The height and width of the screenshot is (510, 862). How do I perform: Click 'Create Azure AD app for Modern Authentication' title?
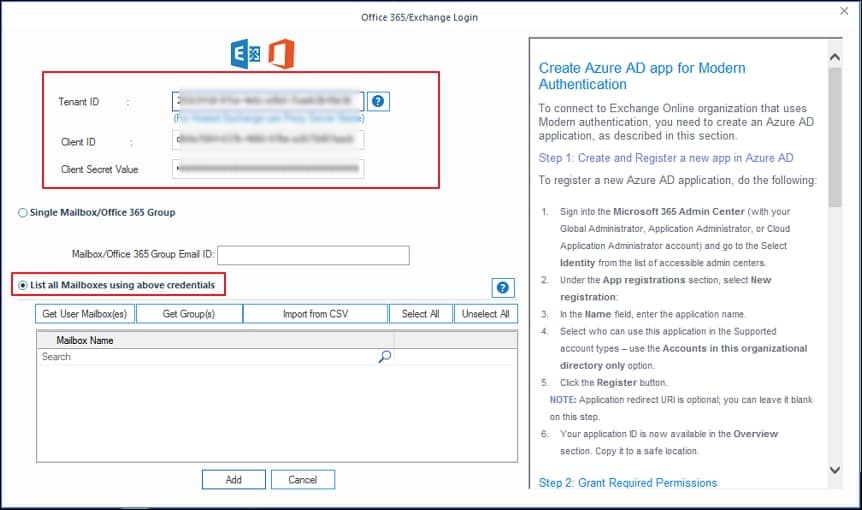click(642, 76)
